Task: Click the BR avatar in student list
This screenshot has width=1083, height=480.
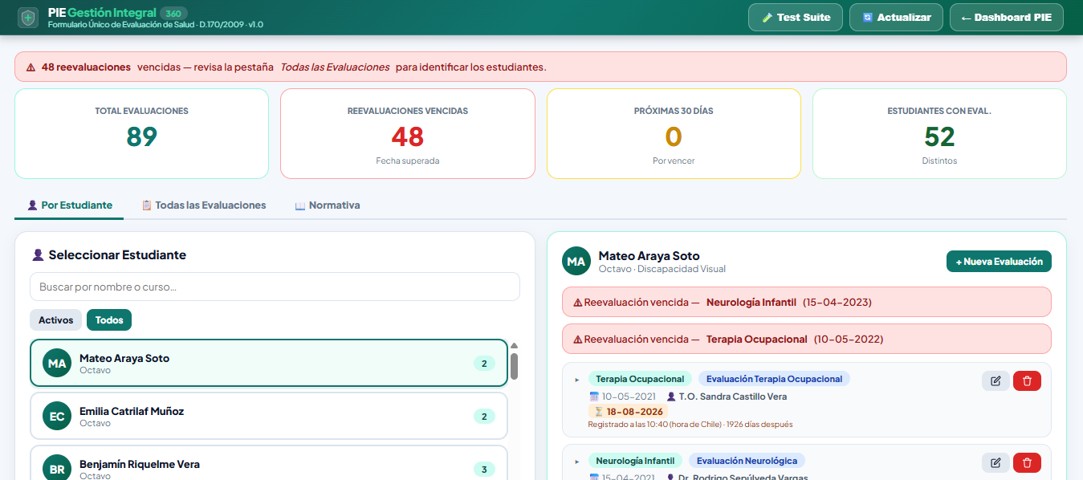Action: [57, 469]
